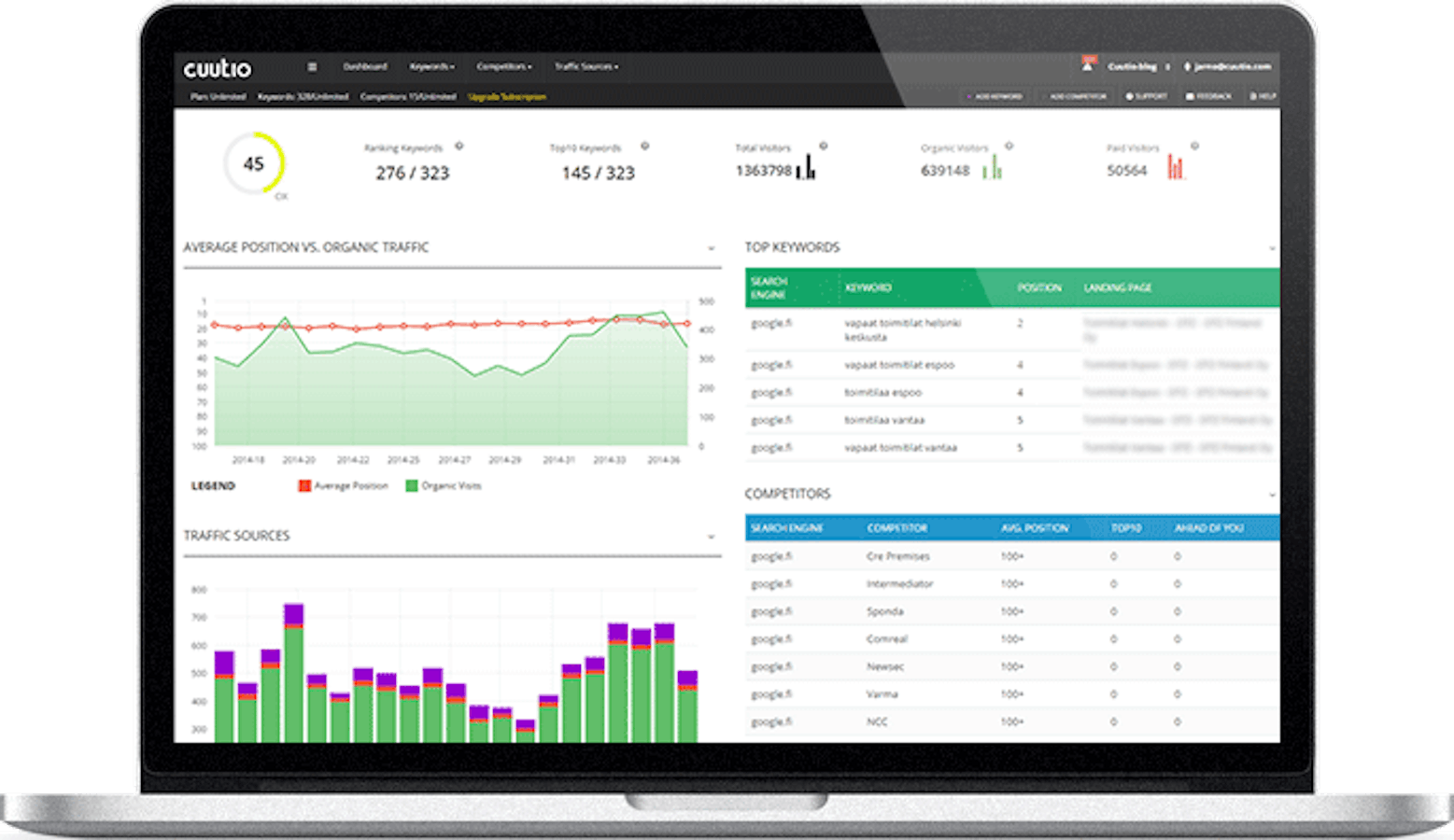Click the Ranking Keywords value 276 / 323
Screen dimensions: 1454x840
(413, 174)
